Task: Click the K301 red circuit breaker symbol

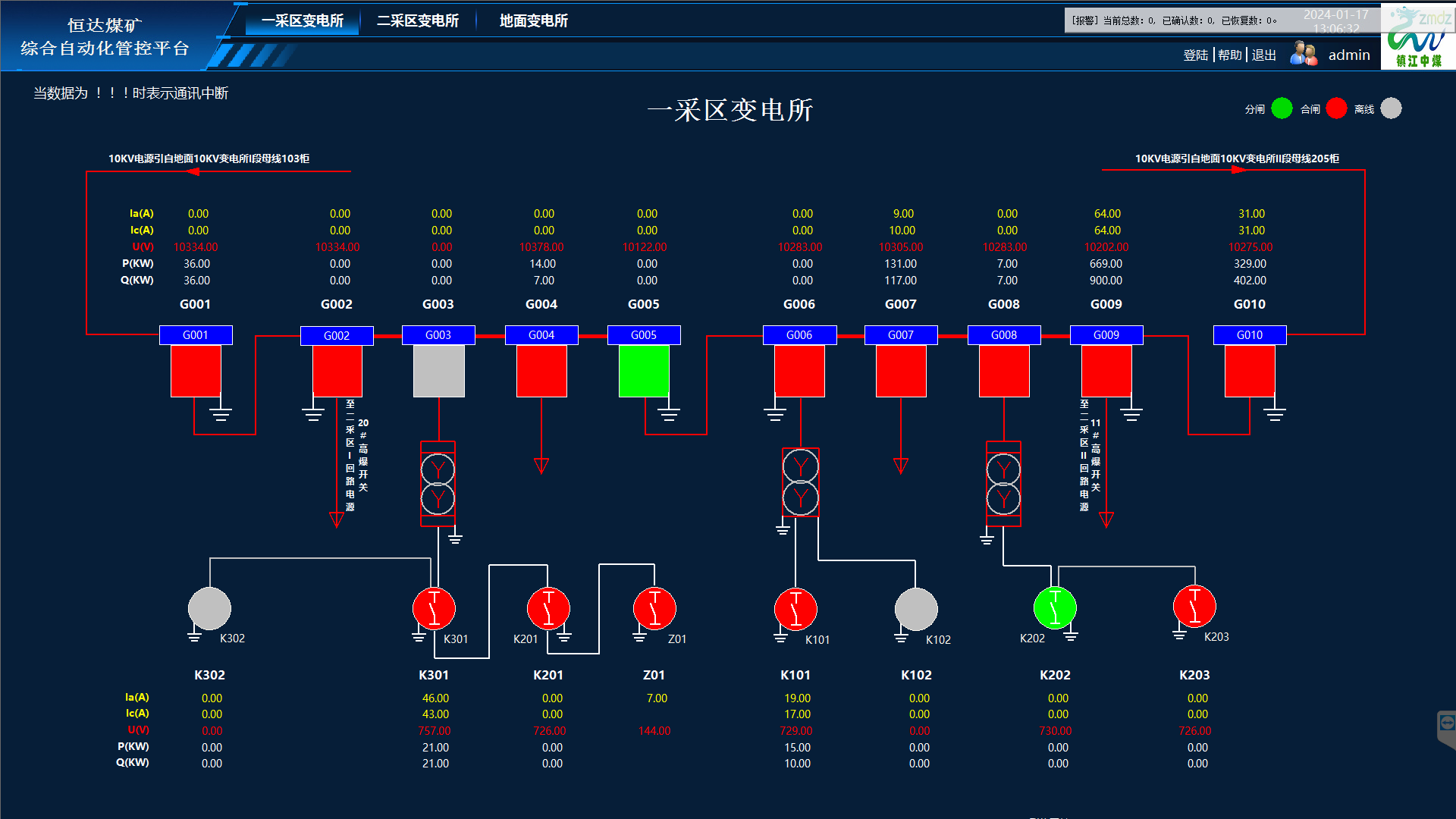Action: coord(434,608)
